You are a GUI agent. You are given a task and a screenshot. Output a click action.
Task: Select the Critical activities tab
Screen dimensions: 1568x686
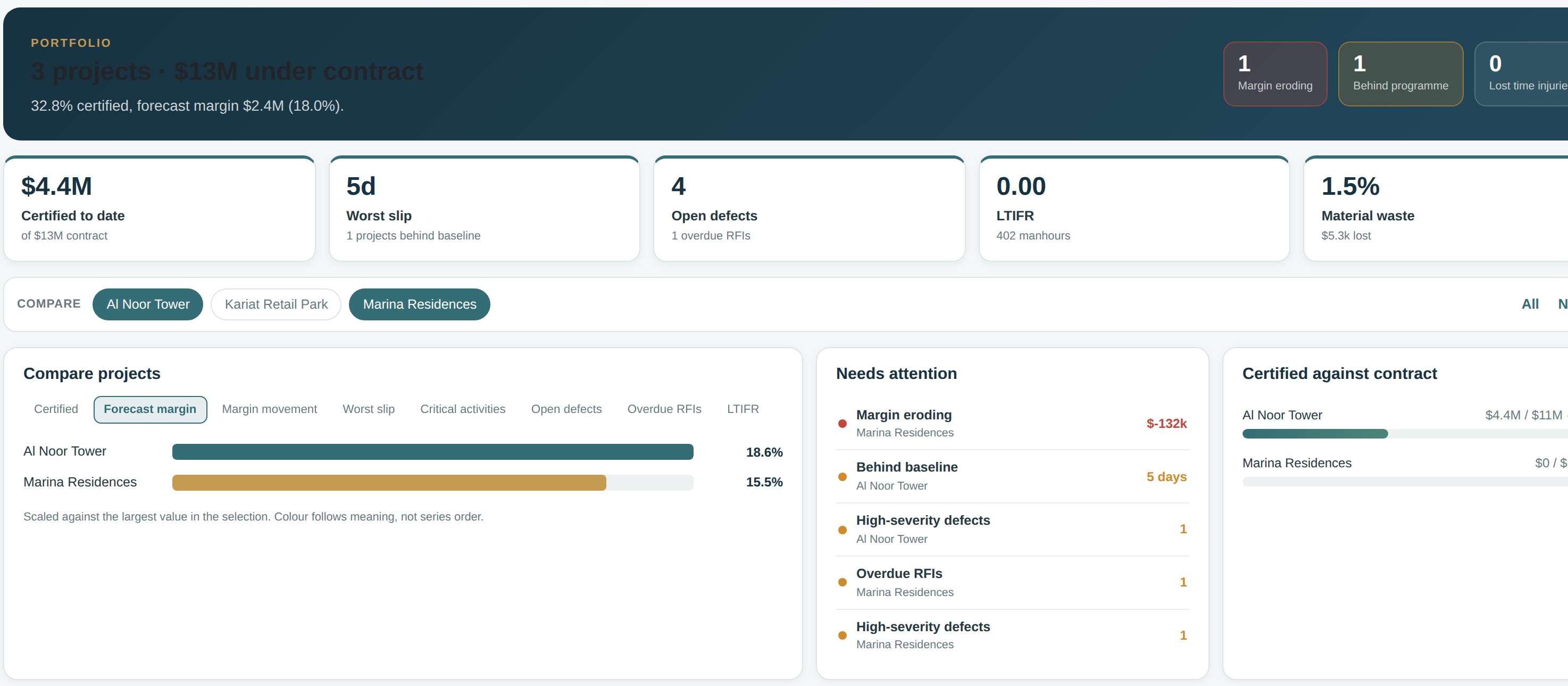(463, 409)
